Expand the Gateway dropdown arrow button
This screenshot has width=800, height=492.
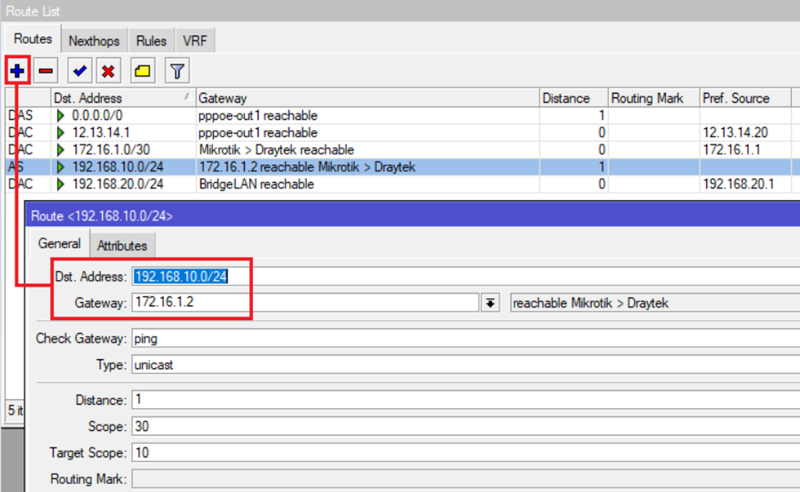(x=490, y=303)
